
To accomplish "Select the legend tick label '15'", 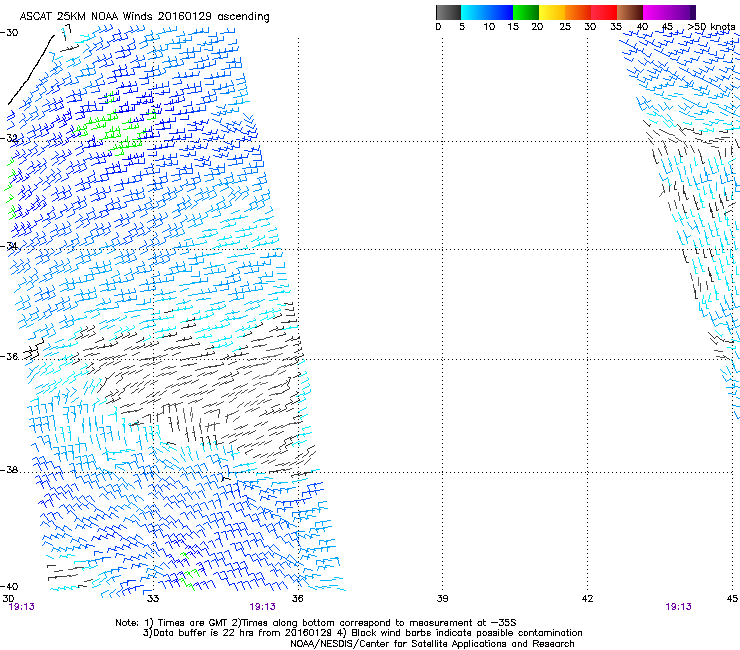I will pyautogui.click(x=513, y=27).
